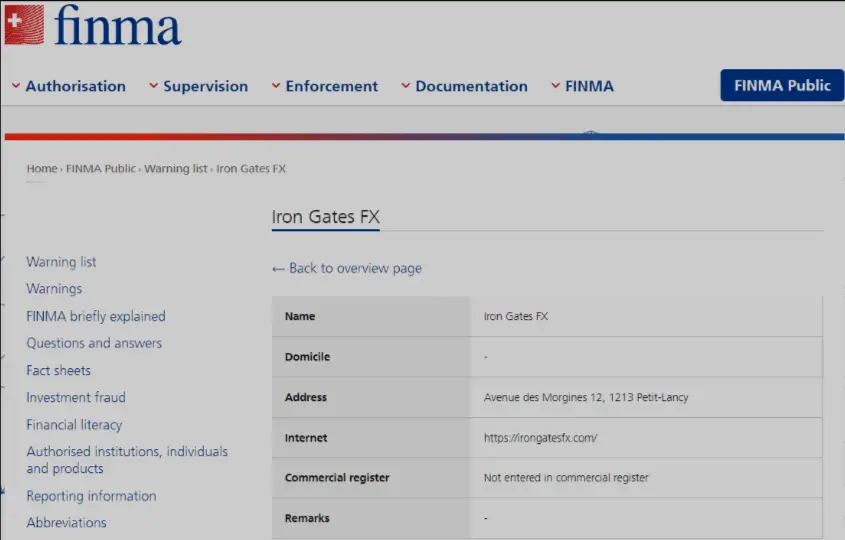The image size is (845, 540).
Task: Click the Commercial register row label
Action: pos(337,478)
